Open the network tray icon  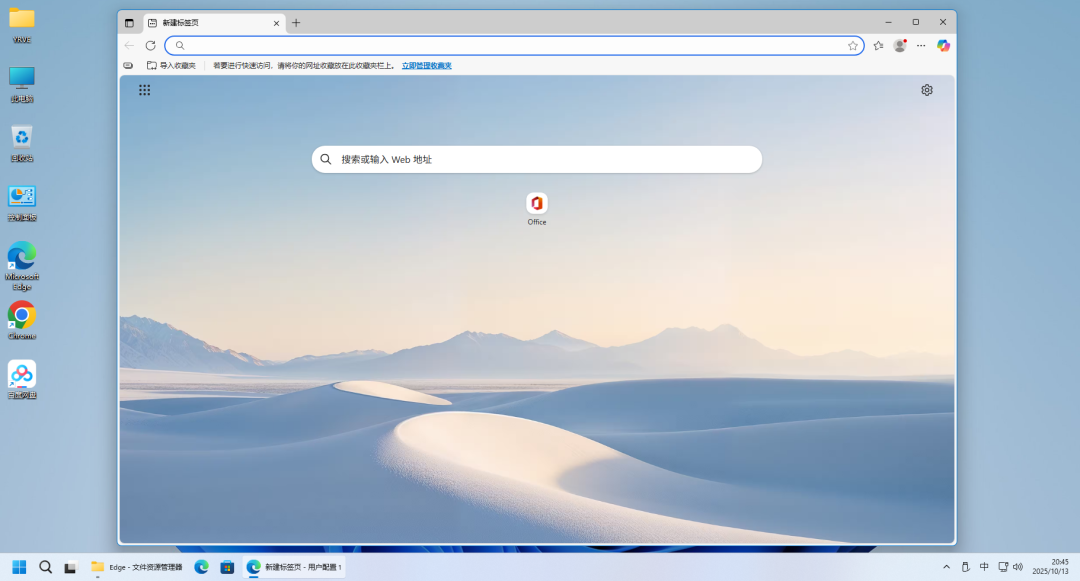(x=1003, y=567)
